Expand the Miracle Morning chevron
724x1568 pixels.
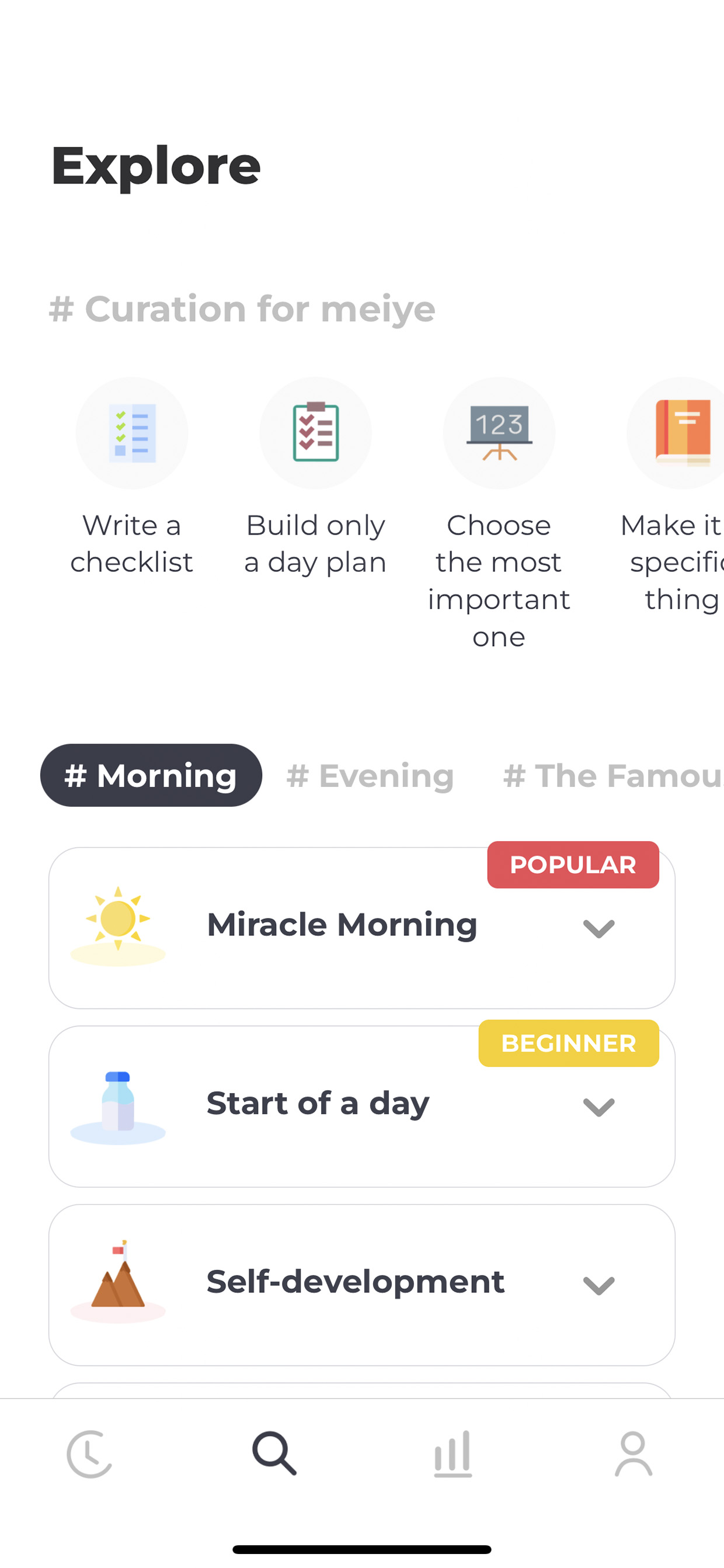598,928
